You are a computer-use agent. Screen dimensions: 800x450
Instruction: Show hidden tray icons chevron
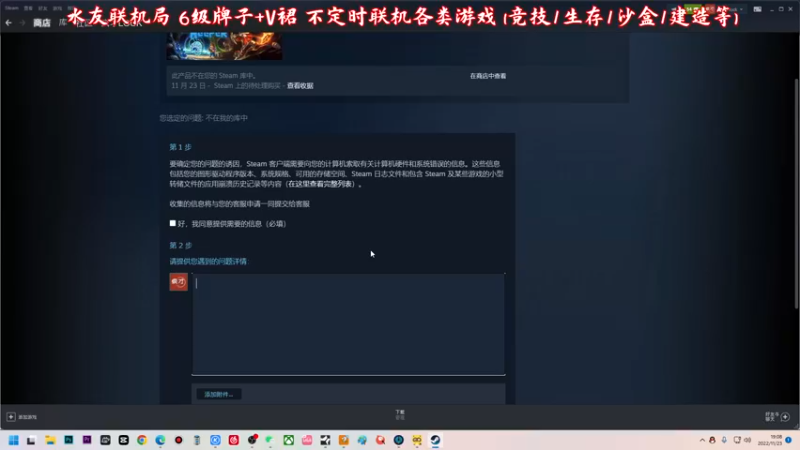(702, 440)
